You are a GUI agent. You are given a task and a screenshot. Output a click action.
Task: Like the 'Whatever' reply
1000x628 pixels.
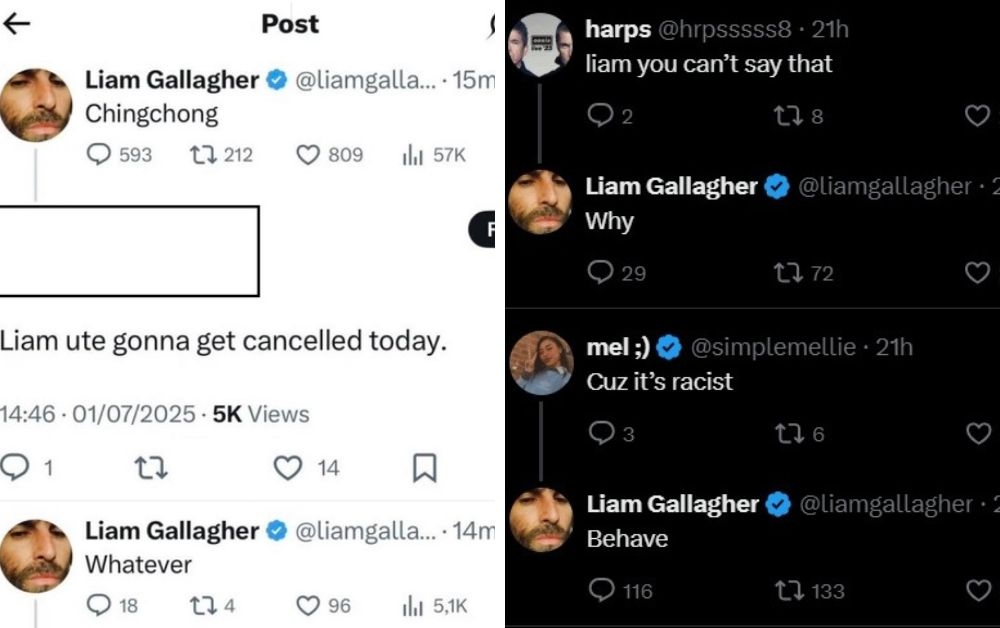[x=309, y=605]
